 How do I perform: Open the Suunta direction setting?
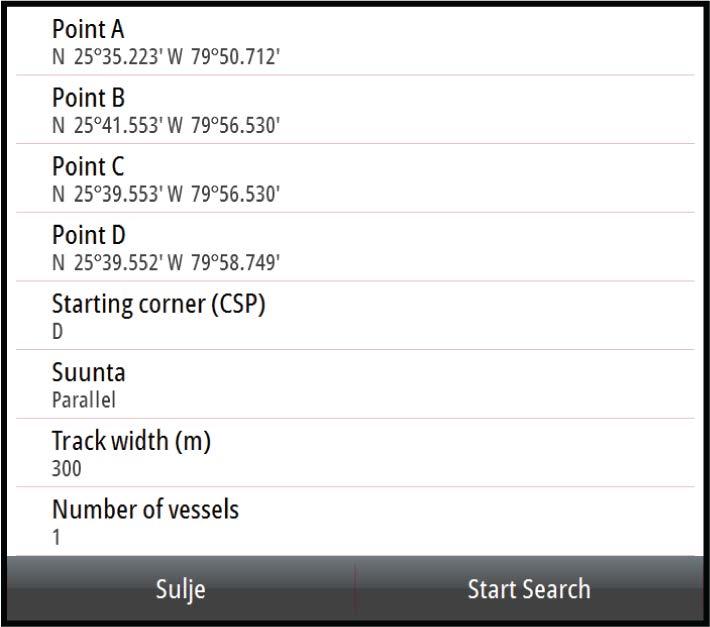tap(355, 384)
